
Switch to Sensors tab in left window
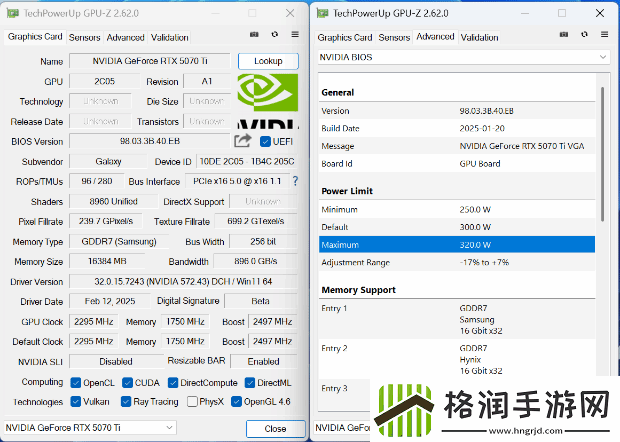(x=84, y=37)
